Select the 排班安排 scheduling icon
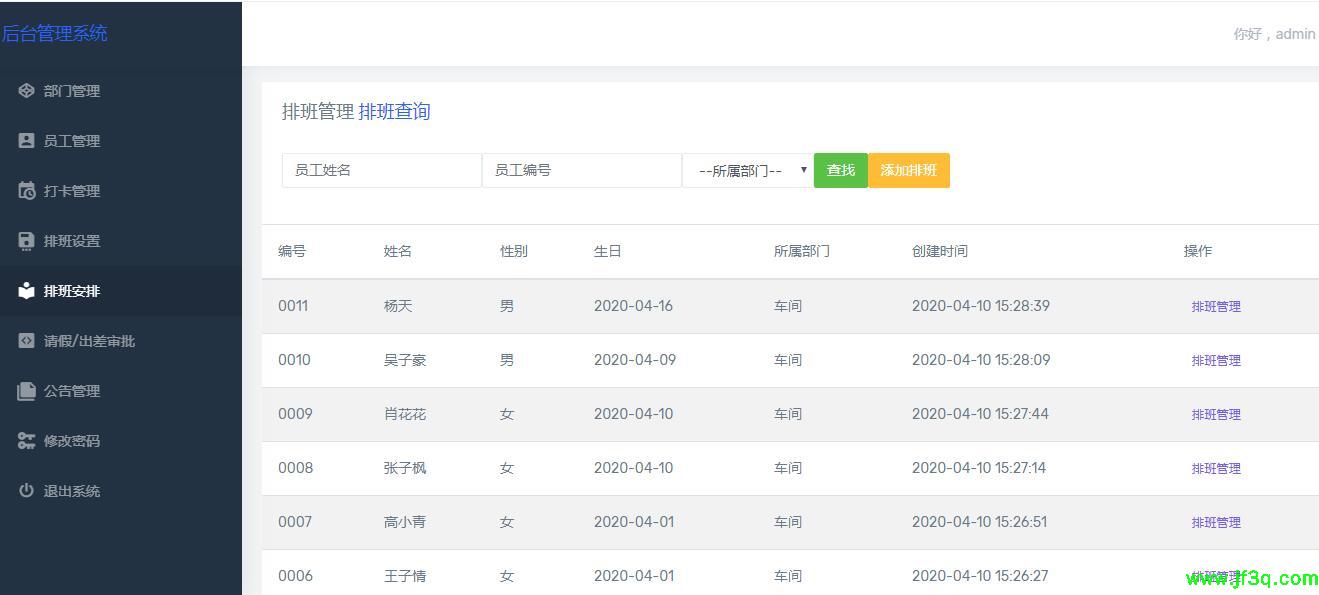Image resolution: width=1319 pixels, height=595 pixels. pyautogui.click(x=27, y=290)
